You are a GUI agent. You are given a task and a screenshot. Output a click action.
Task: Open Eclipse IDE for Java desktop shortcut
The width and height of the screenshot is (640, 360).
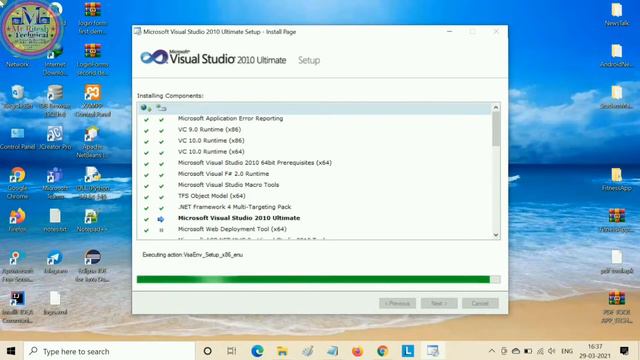click(93, 266)
